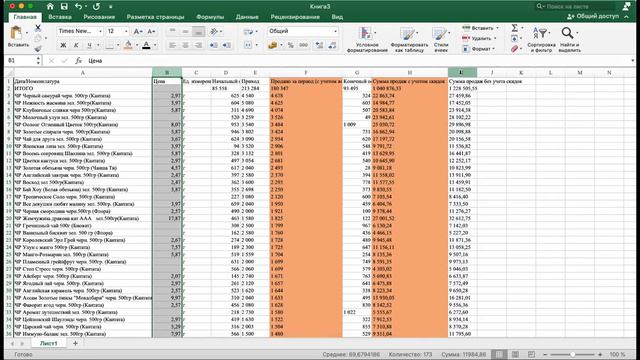Switch to the Рисование tab

click(x=99, y=17)
